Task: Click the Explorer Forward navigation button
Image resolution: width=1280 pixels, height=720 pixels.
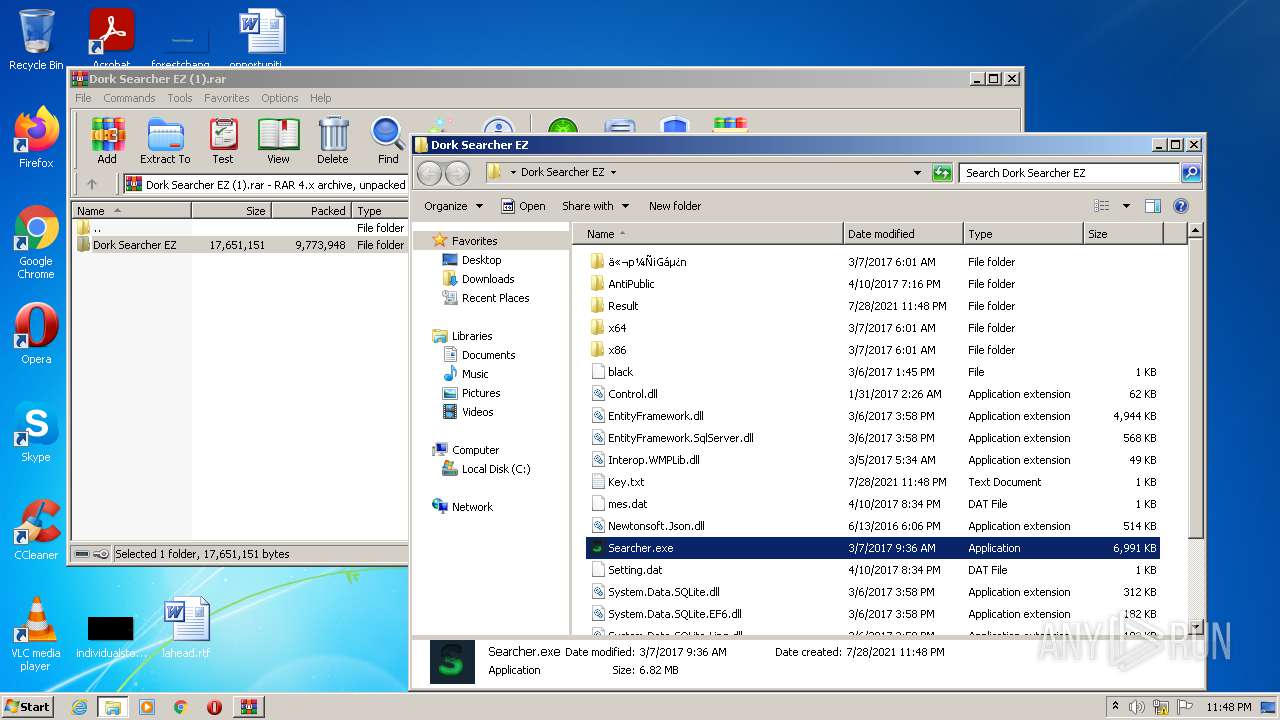Action: pos(457,173)
